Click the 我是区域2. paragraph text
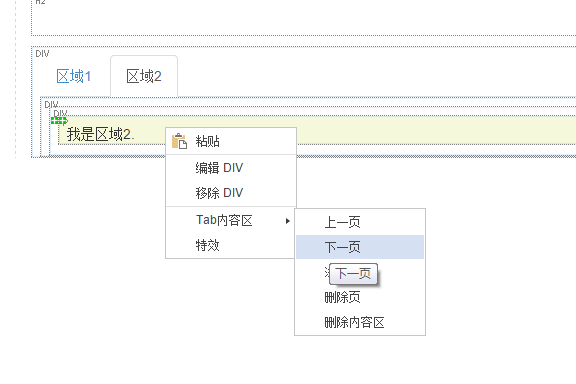Screen dimensions: 576x384 pyautogui.click(x=100, y=134)
